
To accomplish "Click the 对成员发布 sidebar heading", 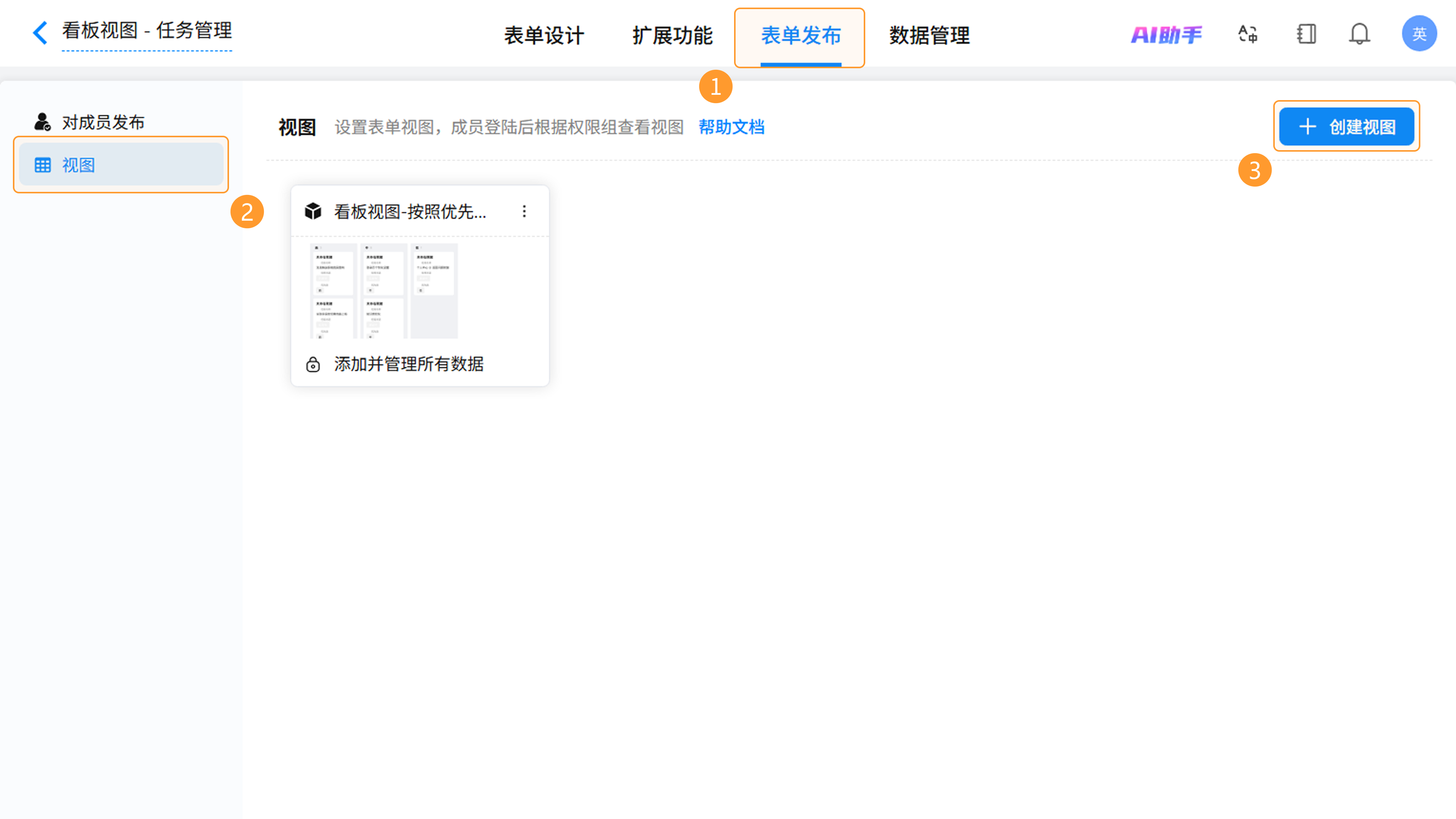I will pos(103,122).
